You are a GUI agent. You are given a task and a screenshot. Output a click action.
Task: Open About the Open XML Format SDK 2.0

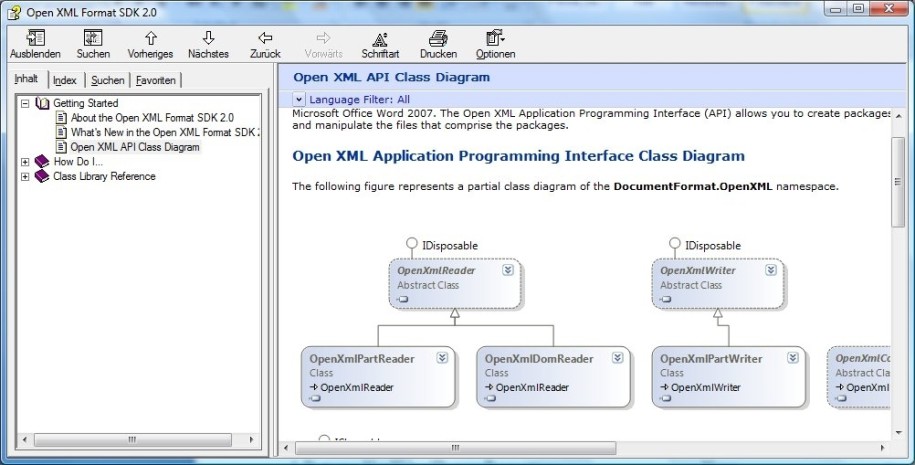click(x=151, y=117)
